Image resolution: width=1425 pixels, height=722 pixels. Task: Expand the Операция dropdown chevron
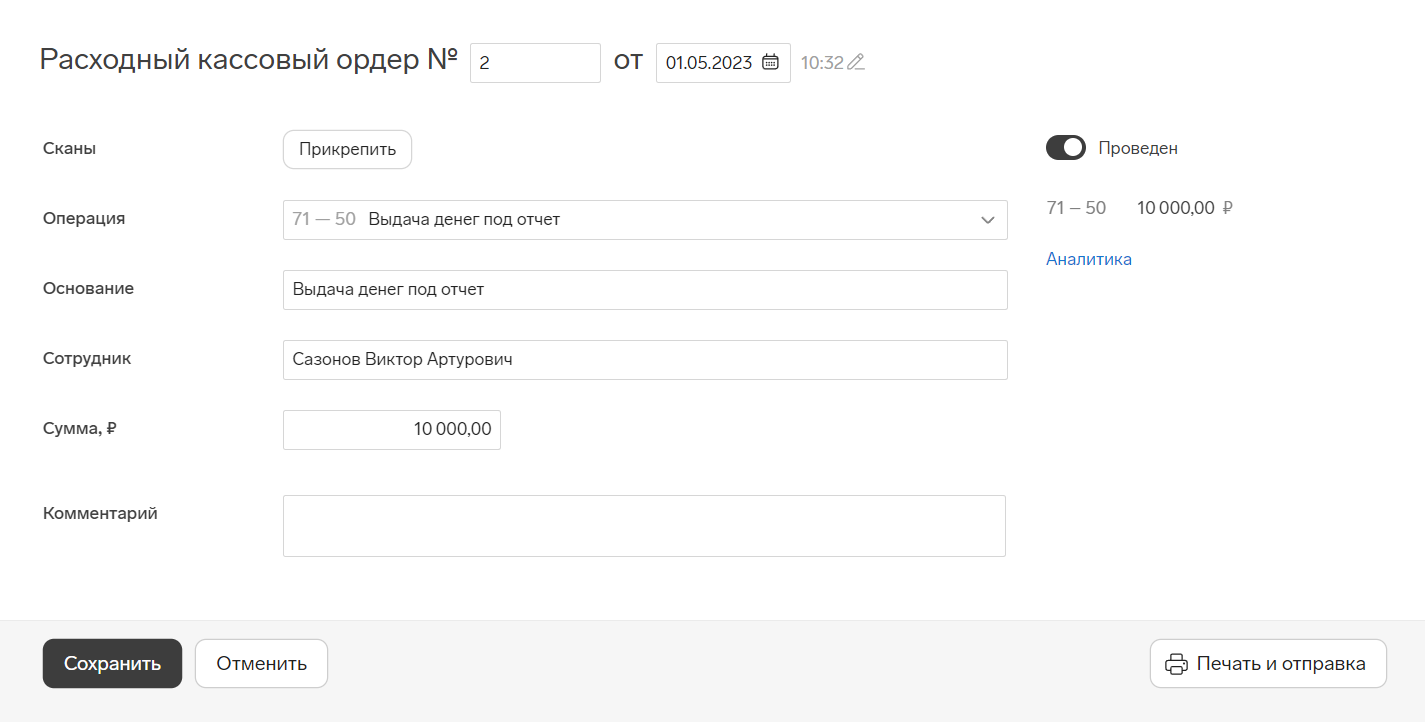coord(987,220)
